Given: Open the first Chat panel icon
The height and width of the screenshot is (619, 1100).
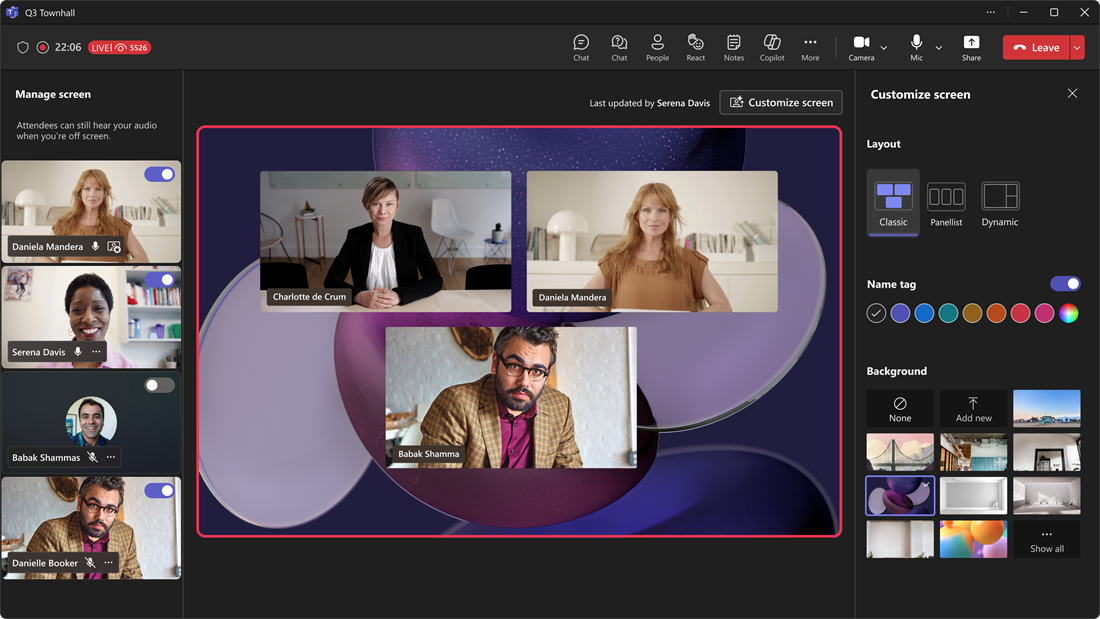Looking at the screenshot, I should [581, 47].
